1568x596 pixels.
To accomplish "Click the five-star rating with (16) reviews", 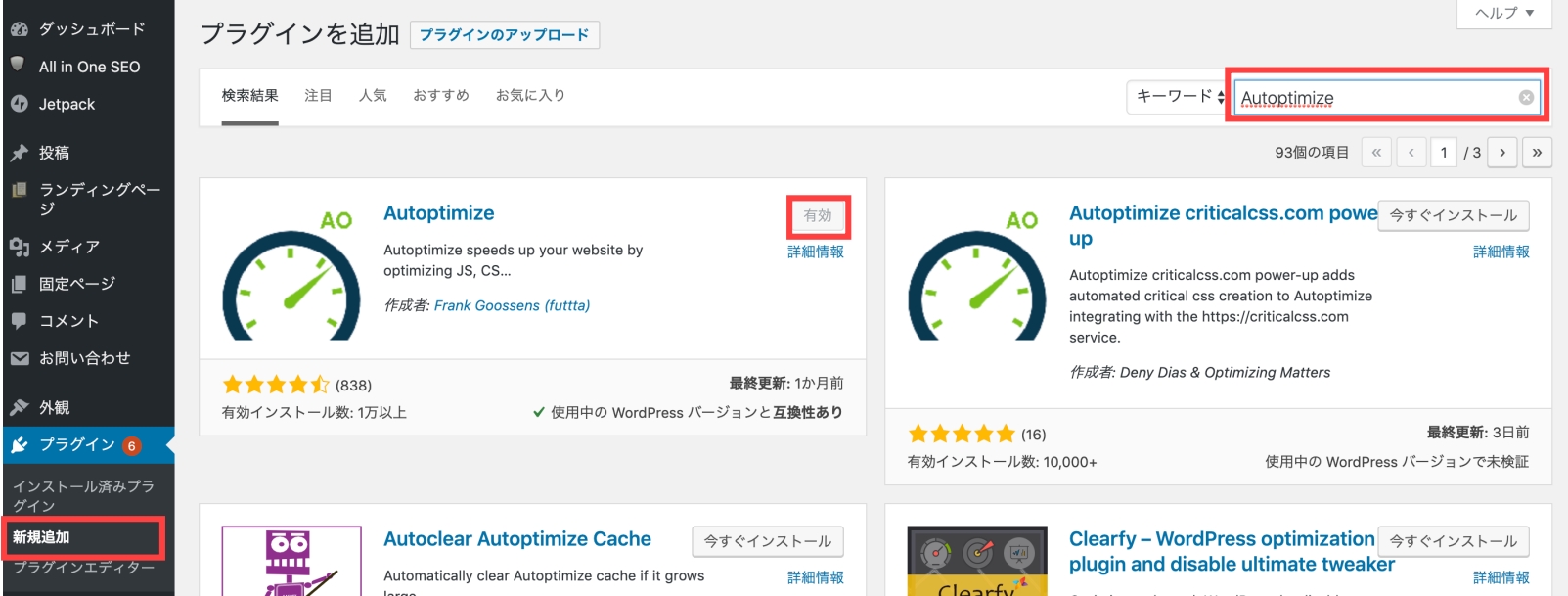I will click(x=963, y=434).
